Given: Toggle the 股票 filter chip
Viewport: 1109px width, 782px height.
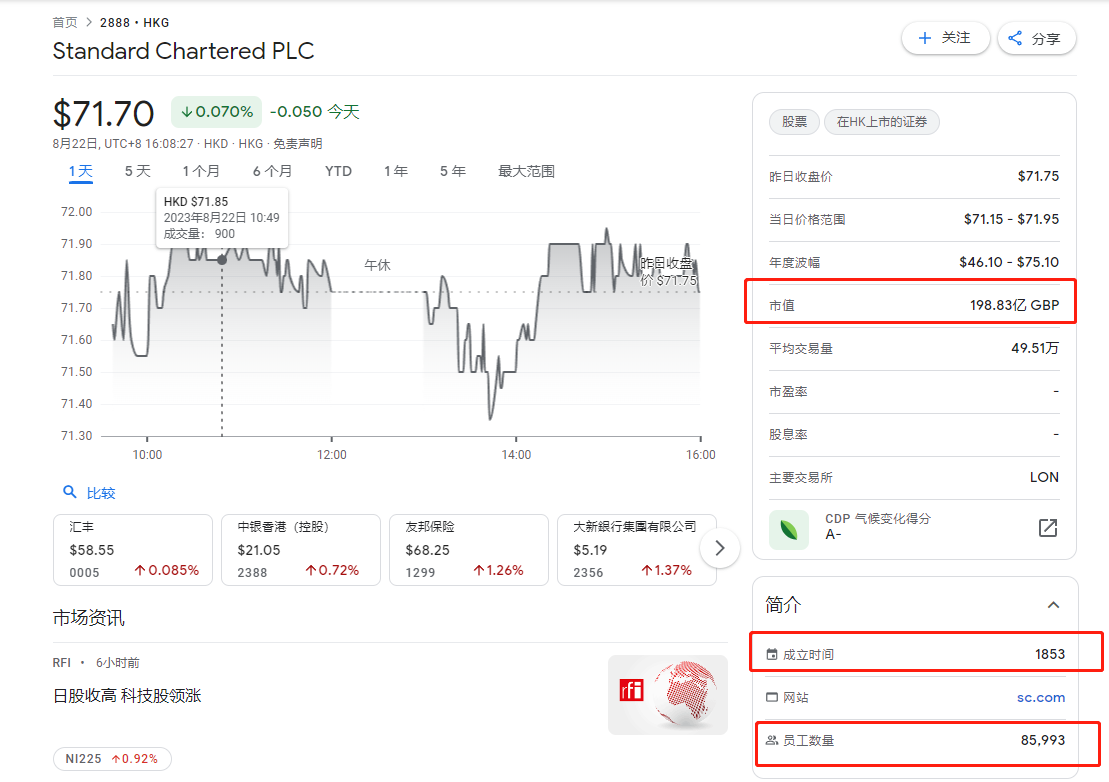Looking at the screenshot, I should pos(794,121).
